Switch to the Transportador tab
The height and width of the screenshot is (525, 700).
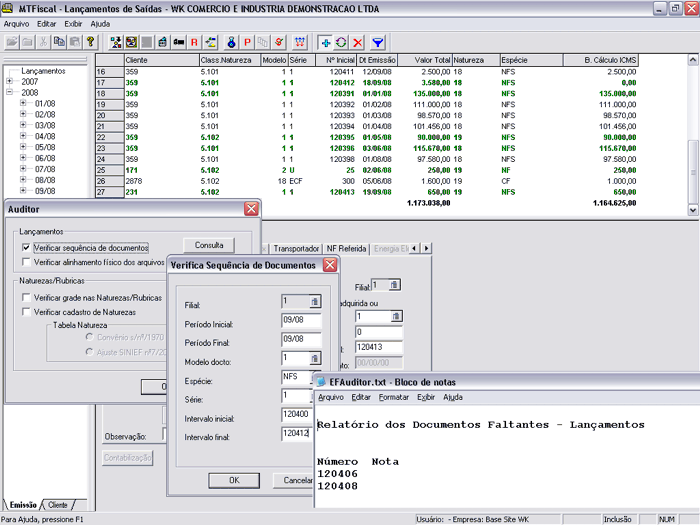(296, 248)
